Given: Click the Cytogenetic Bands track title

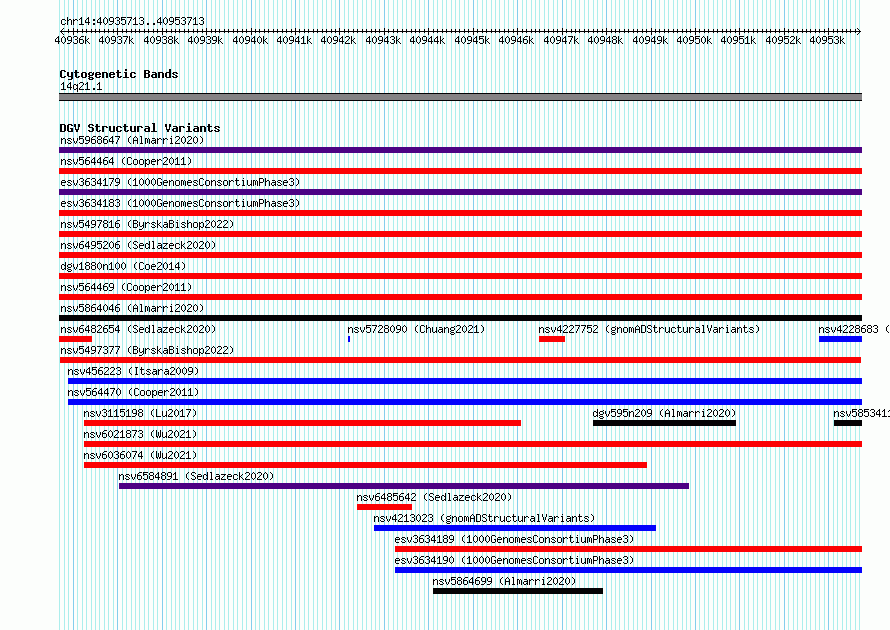Looking at the screenshot, I should 119,74.
